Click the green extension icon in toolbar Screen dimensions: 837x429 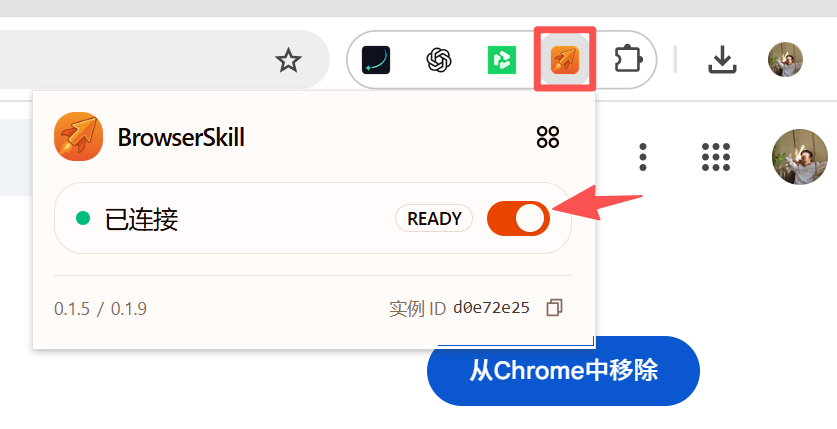point(502,60)
